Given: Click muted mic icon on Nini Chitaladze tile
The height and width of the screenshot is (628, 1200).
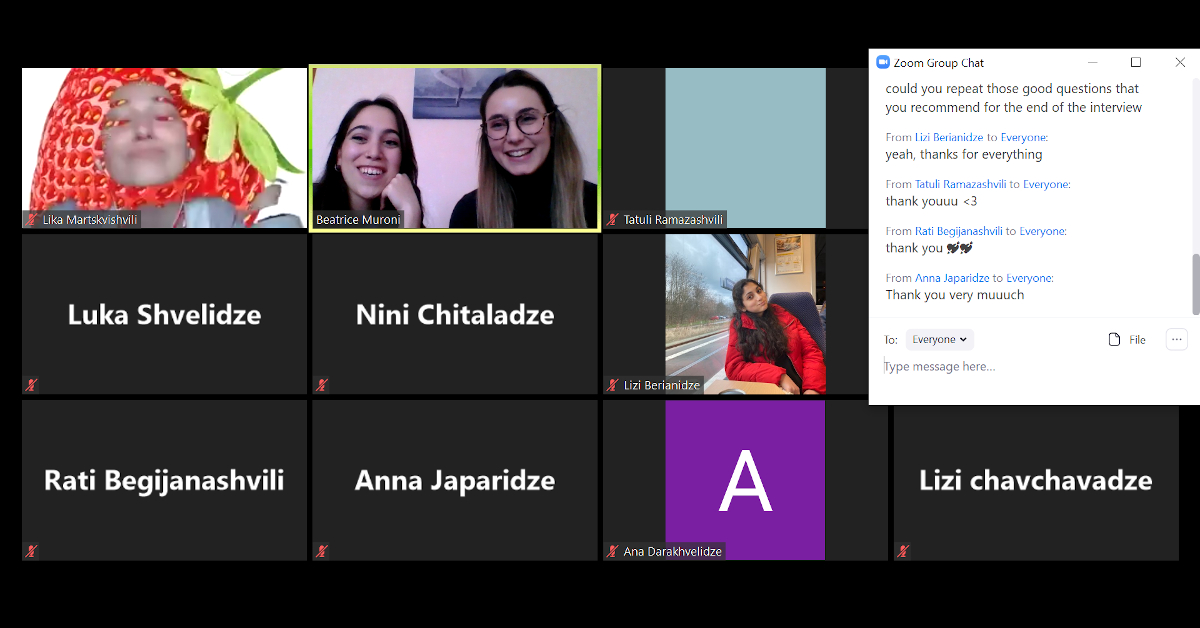Looking at the screenshot, I should (322, 384).
